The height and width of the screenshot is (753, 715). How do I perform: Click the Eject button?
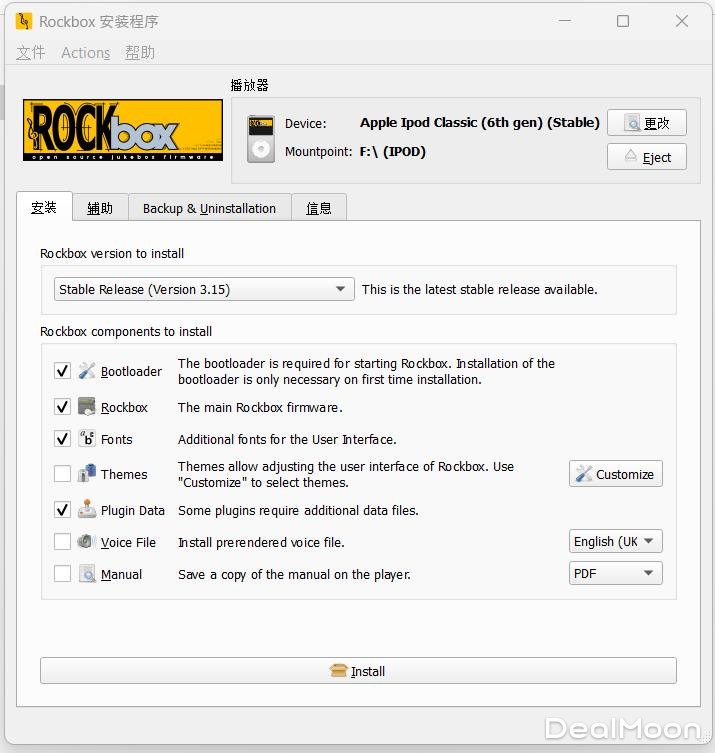(x=646, y=157)
